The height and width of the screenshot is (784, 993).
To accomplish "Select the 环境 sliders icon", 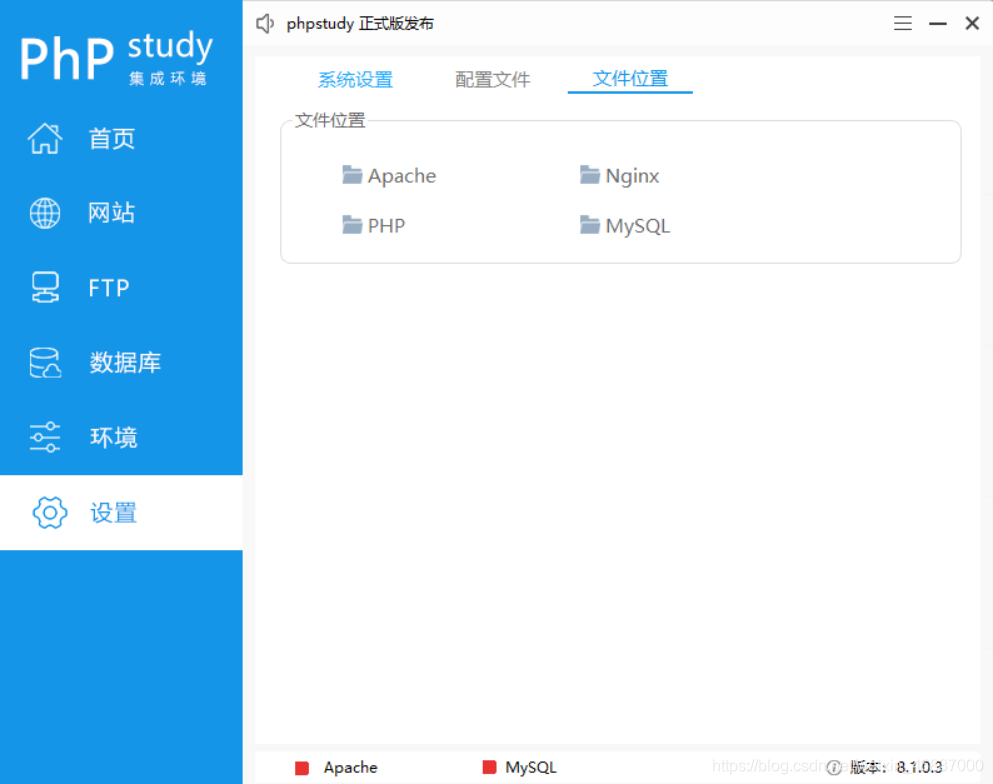I will click(x=44, y=437).
